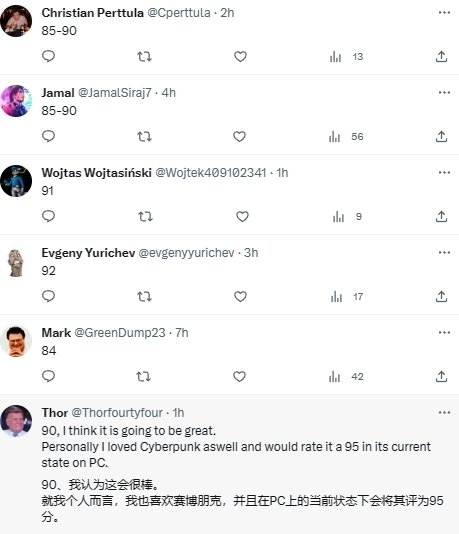Reply to Wojtas Wojtasiński's 91 tweet
Image resolution: width=459 pixels, height=534 pixels.
(x=48, y=216)
